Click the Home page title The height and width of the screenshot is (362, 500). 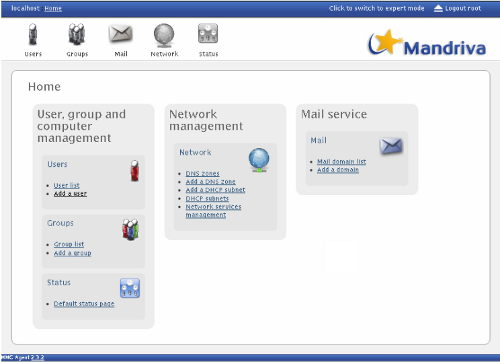[44, 87]
